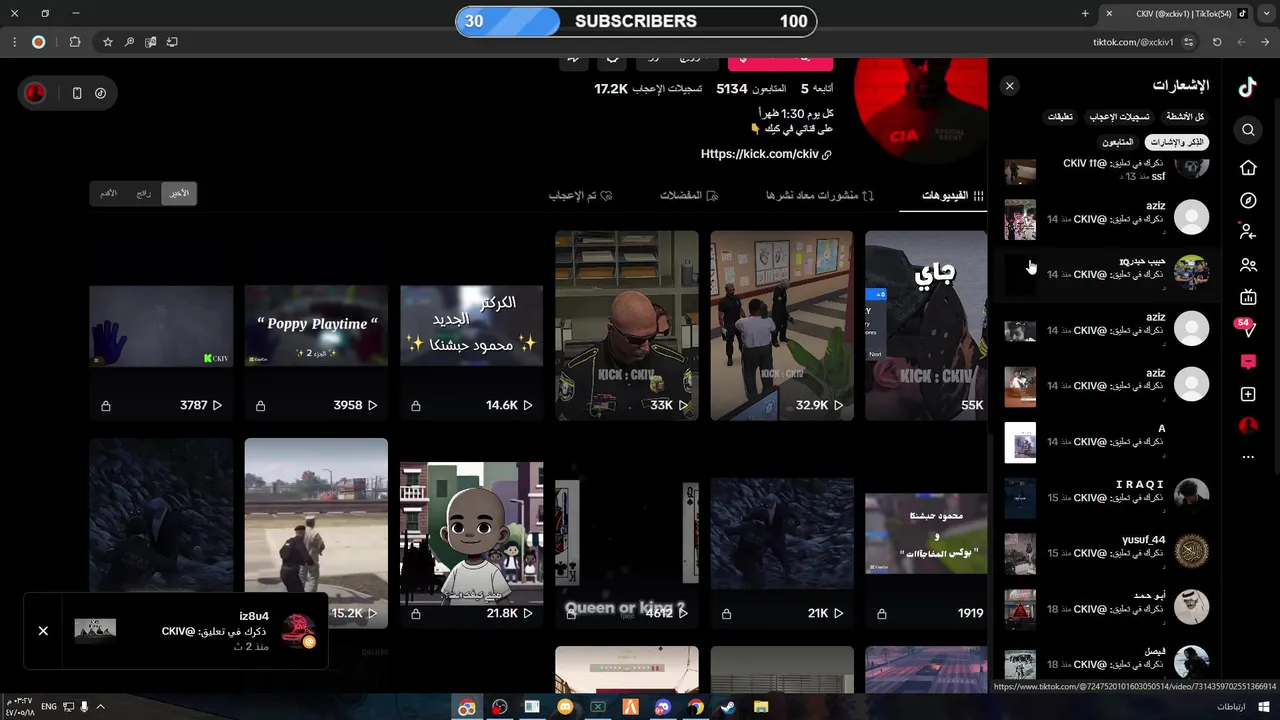Open the ssf mention notification
This screenshot has height=720, width=1280.
tap(1107, 170)
